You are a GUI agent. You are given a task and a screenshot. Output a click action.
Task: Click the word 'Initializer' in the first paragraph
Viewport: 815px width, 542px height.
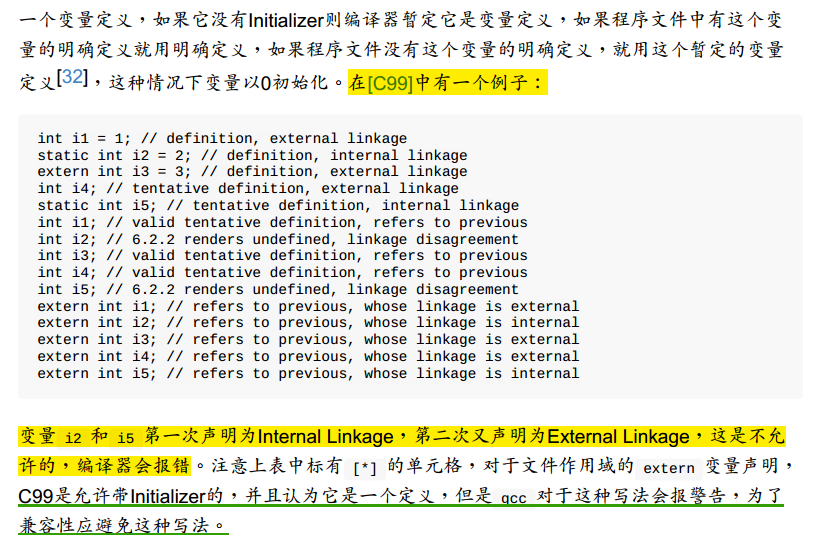click(x=286, y=21)
